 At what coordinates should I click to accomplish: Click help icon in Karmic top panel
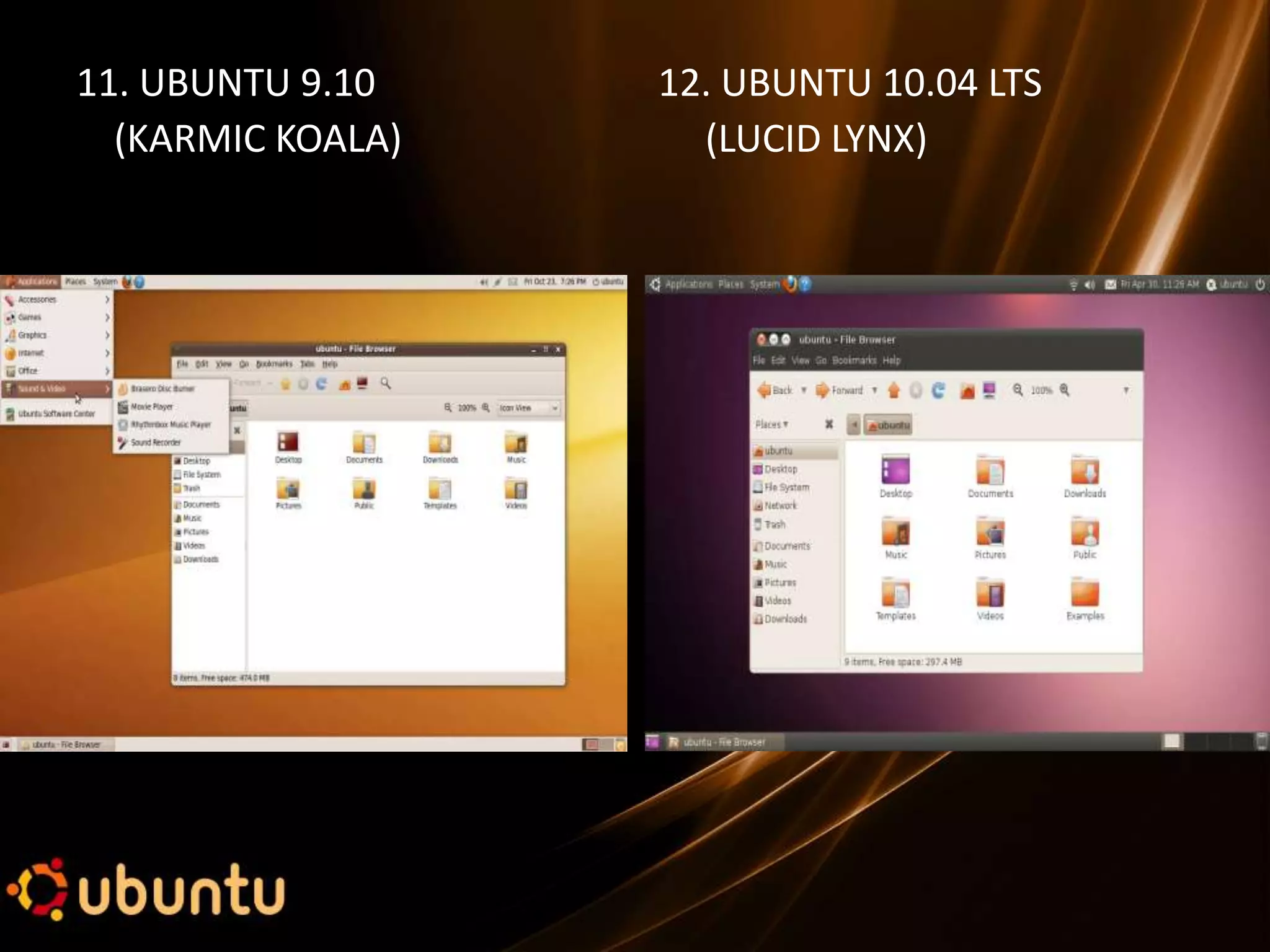[x=139, y=282]
